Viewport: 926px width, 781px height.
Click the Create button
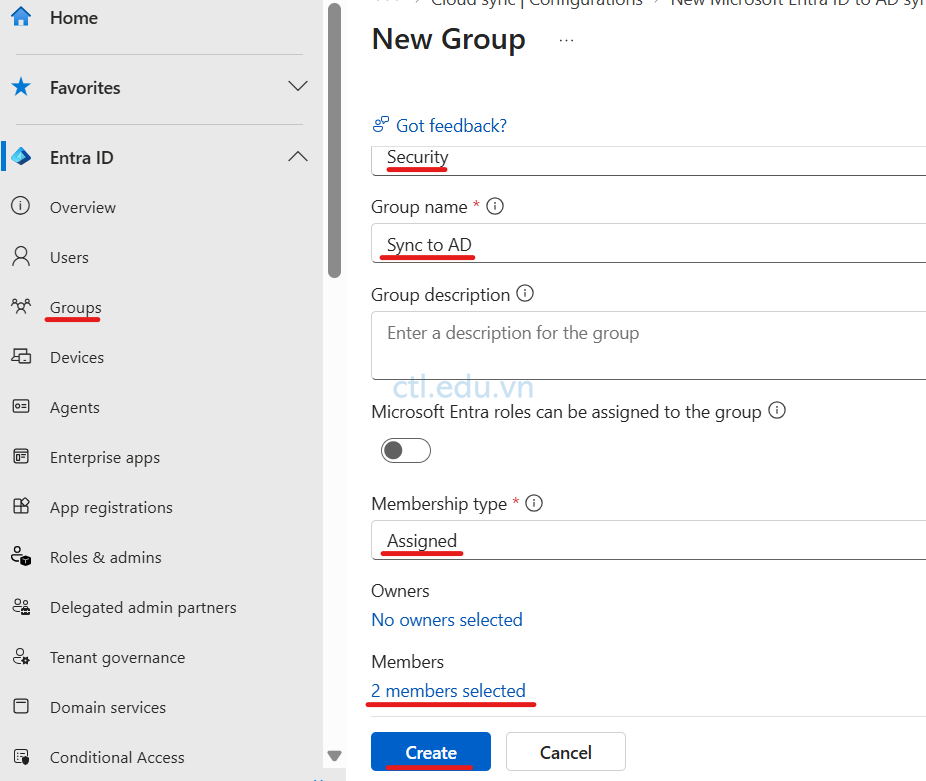tap(431, 752)
